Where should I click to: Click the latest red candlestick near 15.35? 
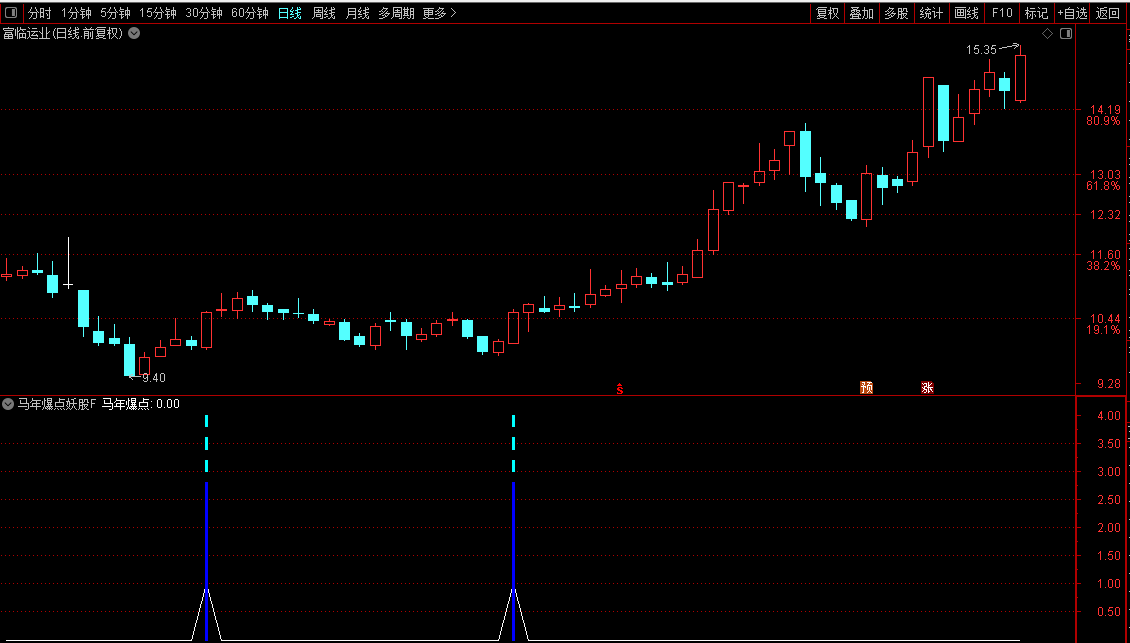point(1020,78)
